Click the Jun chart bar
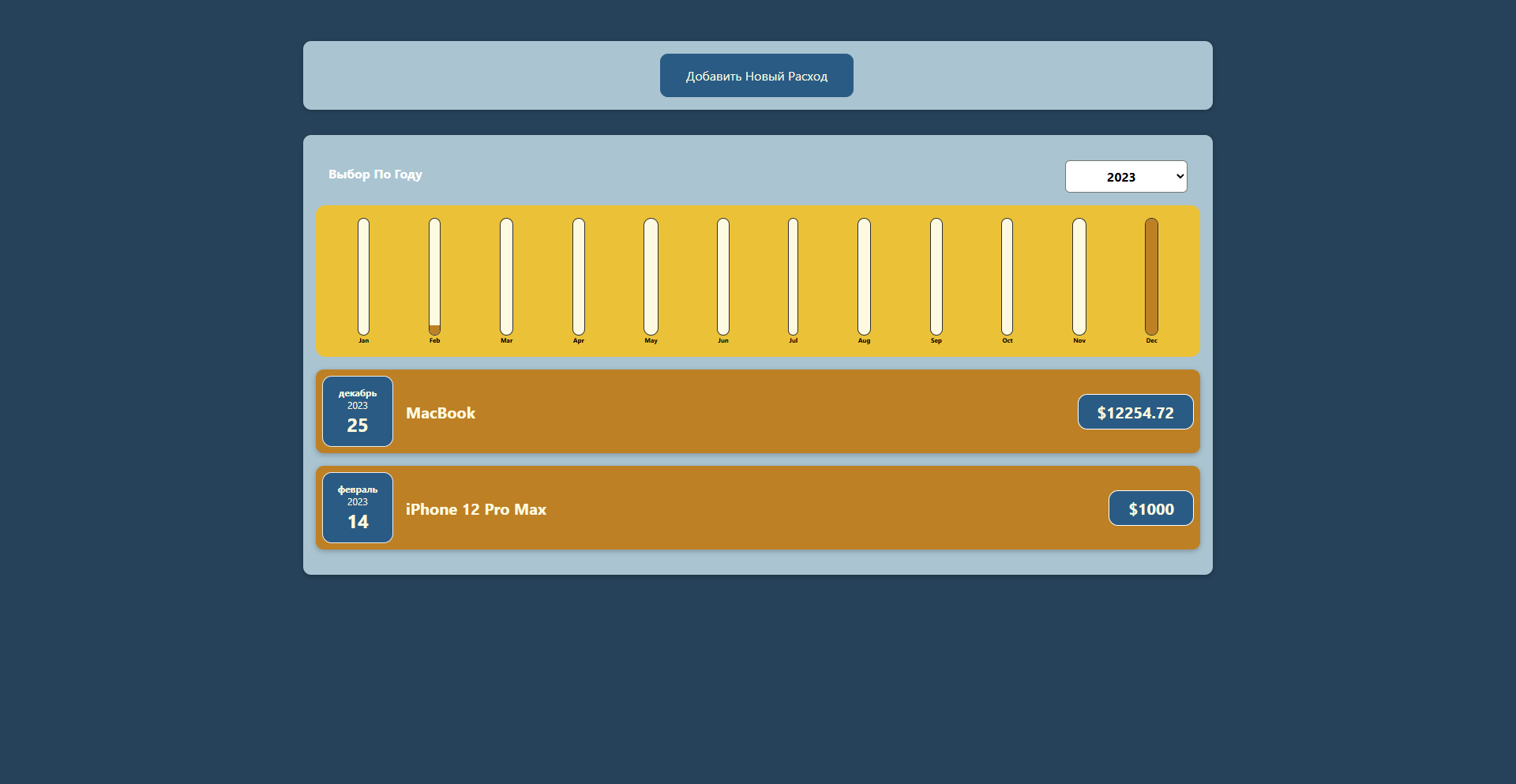Image resolution: width=1516 pixels, height=784 pixels. coord(723,276)
